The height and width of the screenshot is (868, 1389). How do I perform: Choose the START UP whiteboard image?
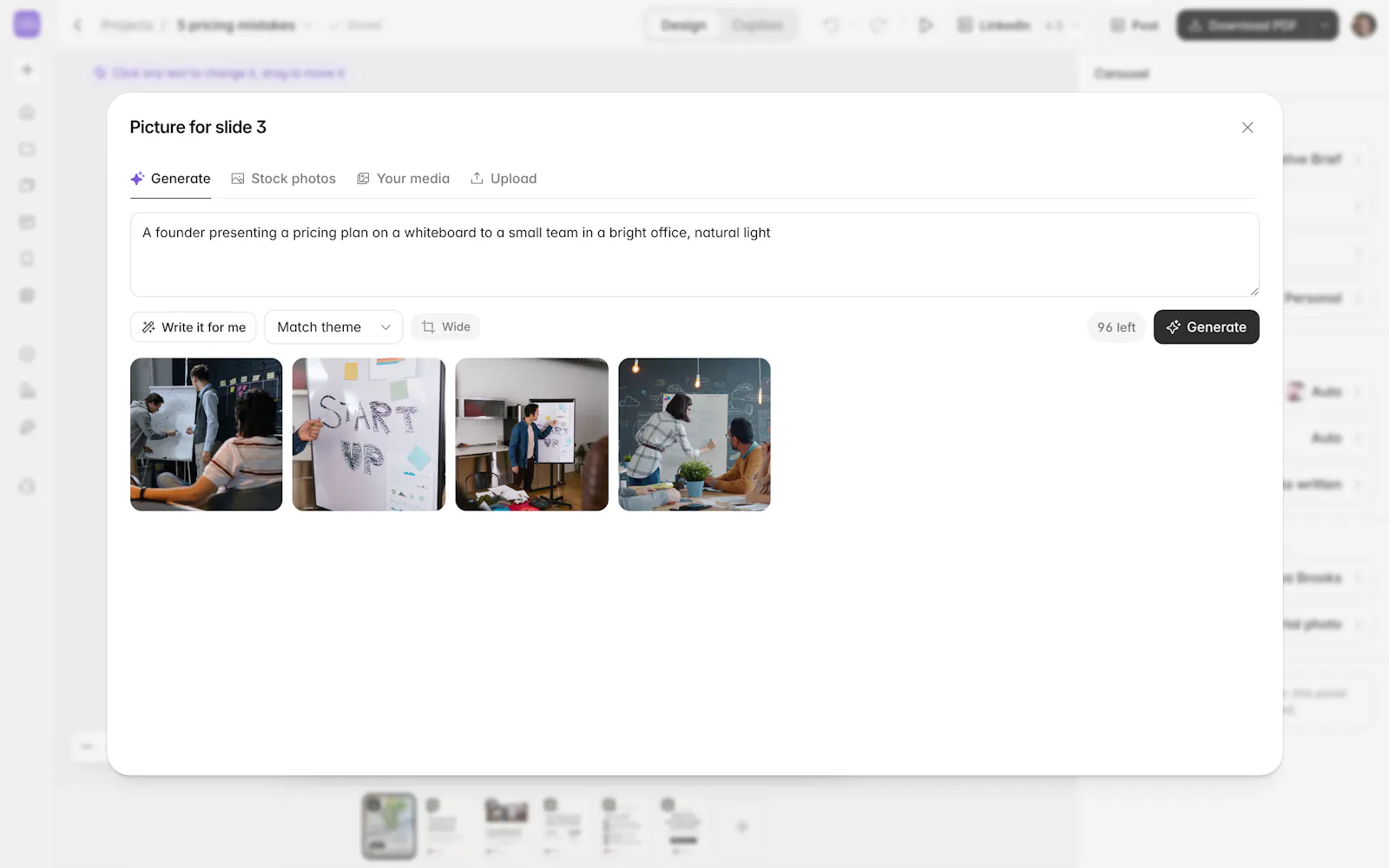pyautogui.click(x=369, y=434)
